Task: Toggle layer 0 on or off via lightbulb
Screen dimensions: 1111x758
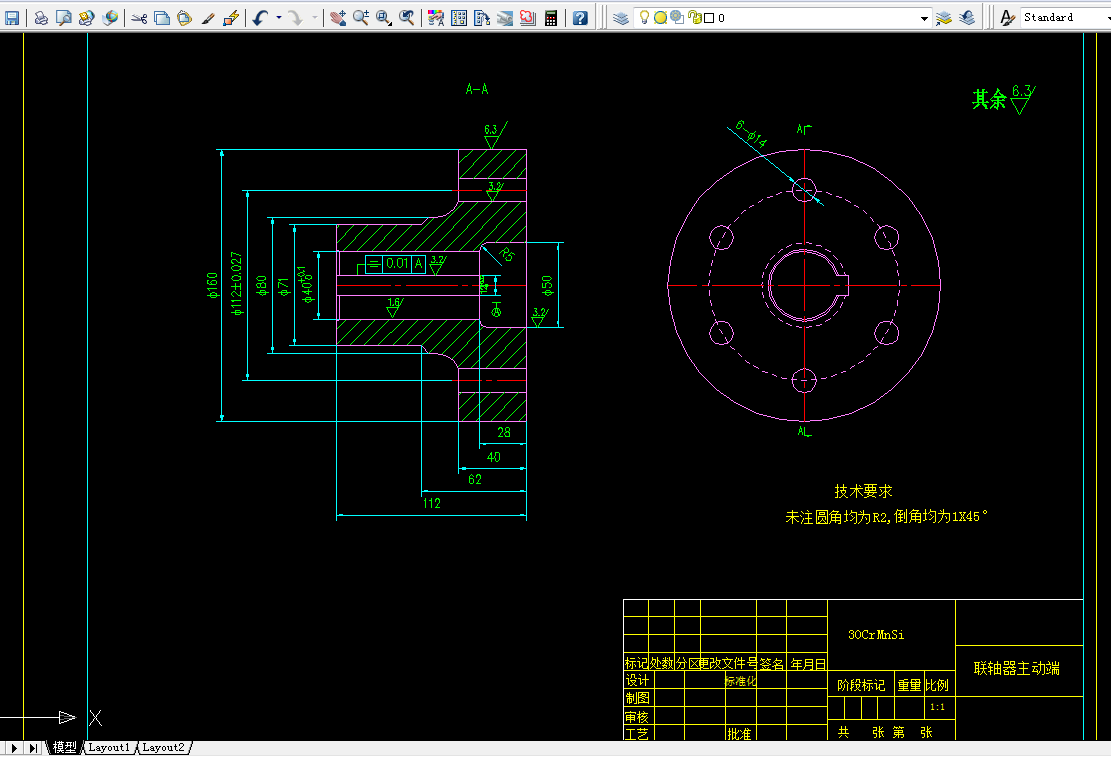Action: 644,17
